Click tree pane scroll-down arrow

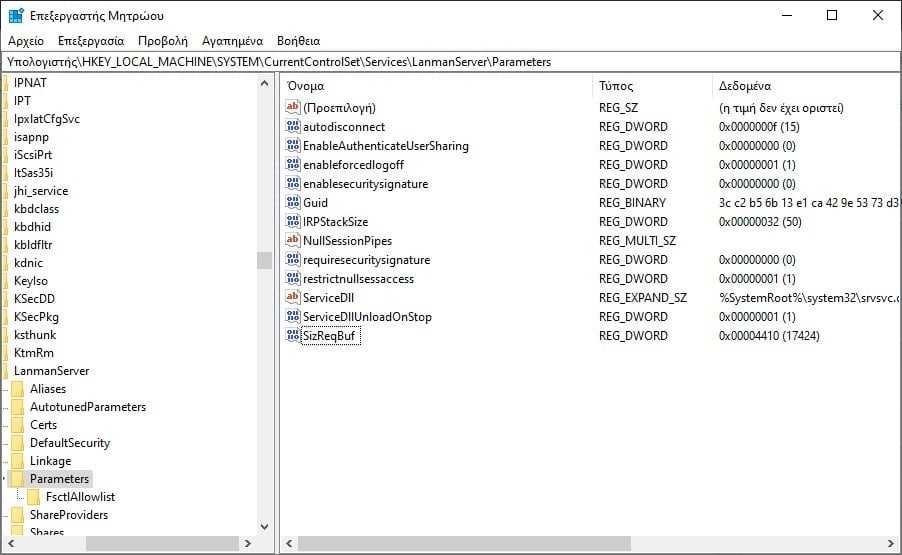[265, 526]
